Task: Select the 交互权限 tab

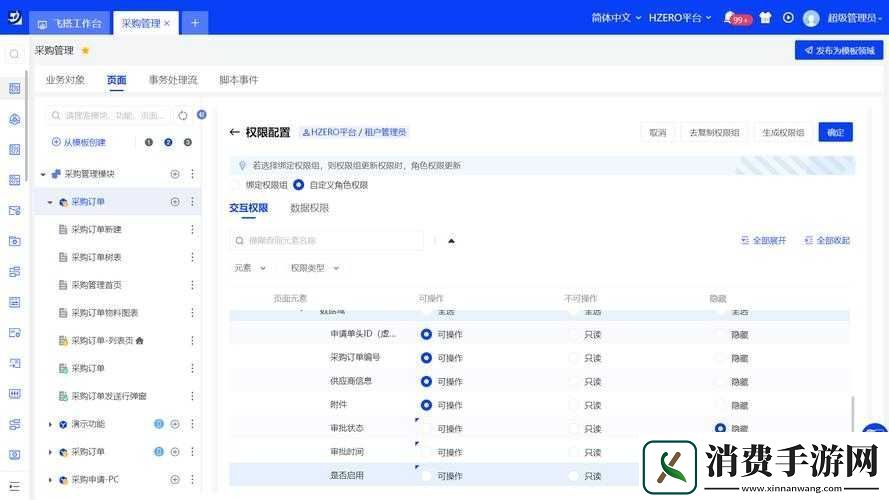Action: (248, 208)
